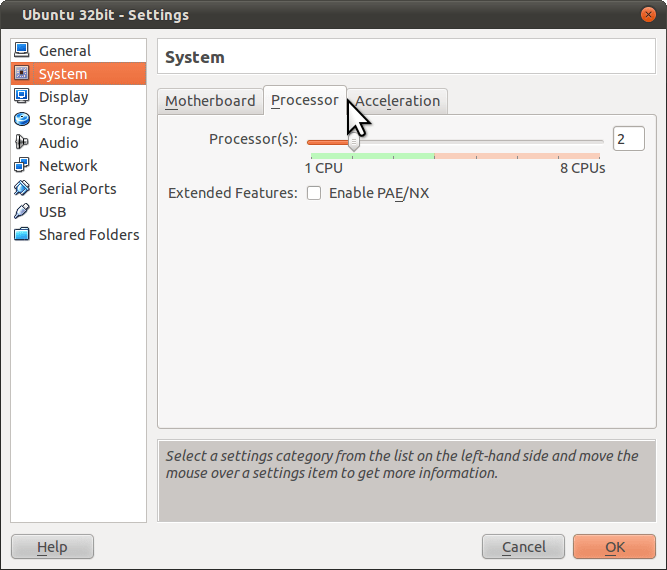Close the Ubuntu 32bit Settings window
667x570 pixels.
pos(648,15)
